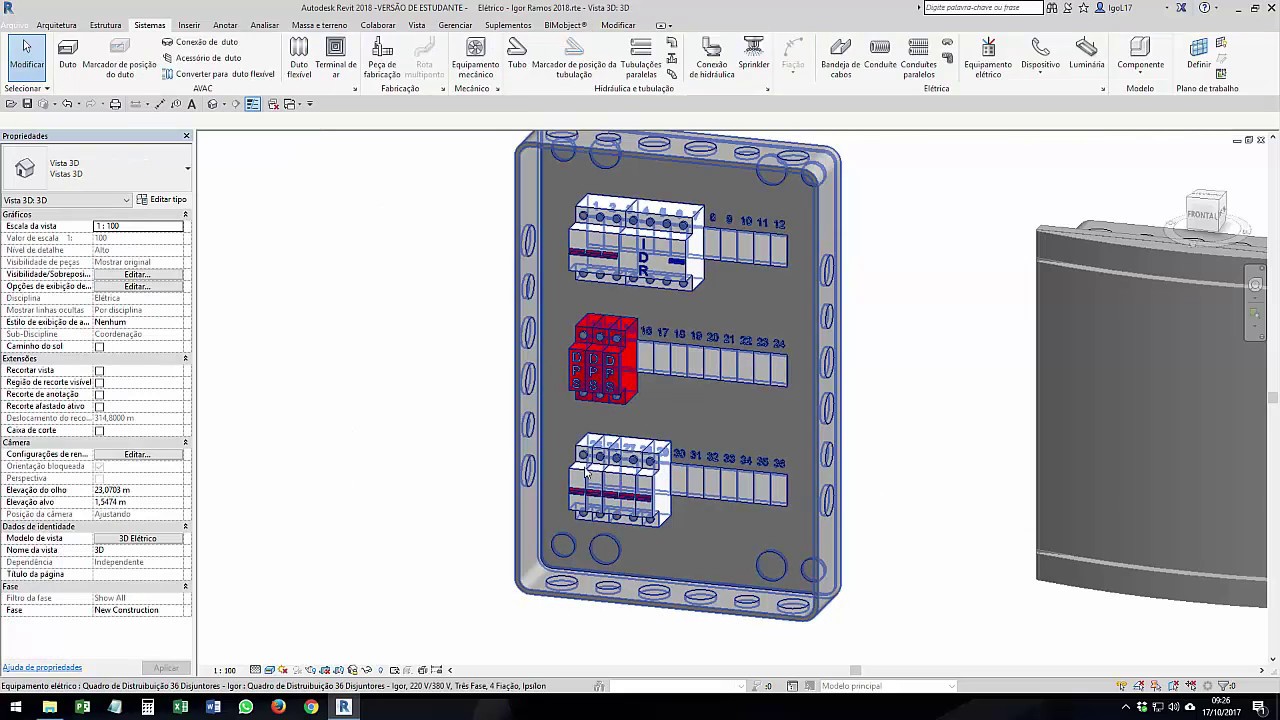
Task: Switch to the Arquitetura ribbon tab
Action: pyautogui.click(x=56, y=25)
